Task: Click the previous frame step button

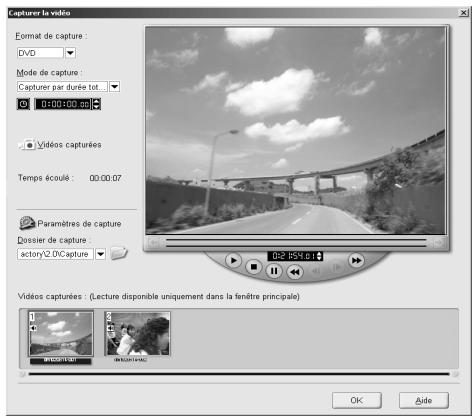Action: tap(316, 271)
